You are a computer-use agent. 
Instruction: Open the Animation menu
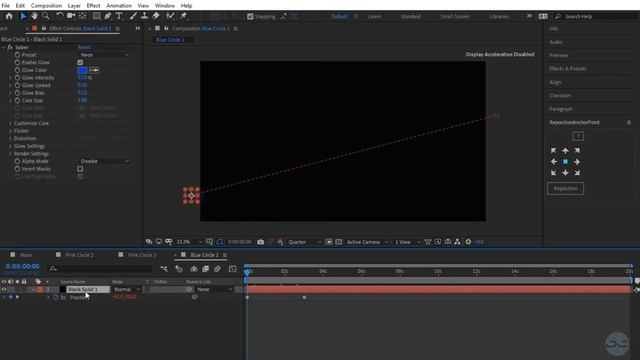(x=119, y=6)
